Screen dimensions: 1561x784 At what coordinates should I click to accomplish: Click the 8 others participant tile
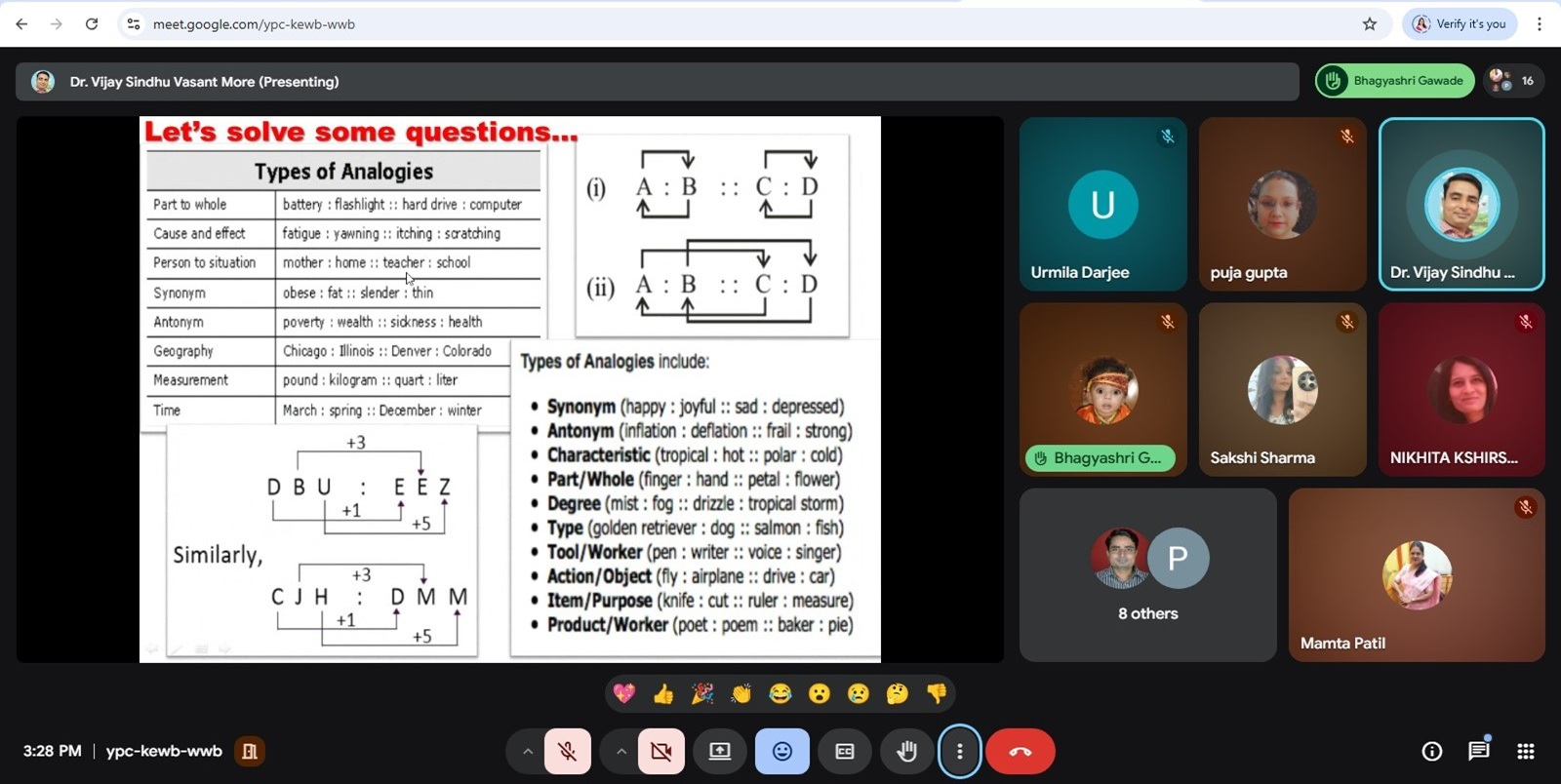point(1147,574)
